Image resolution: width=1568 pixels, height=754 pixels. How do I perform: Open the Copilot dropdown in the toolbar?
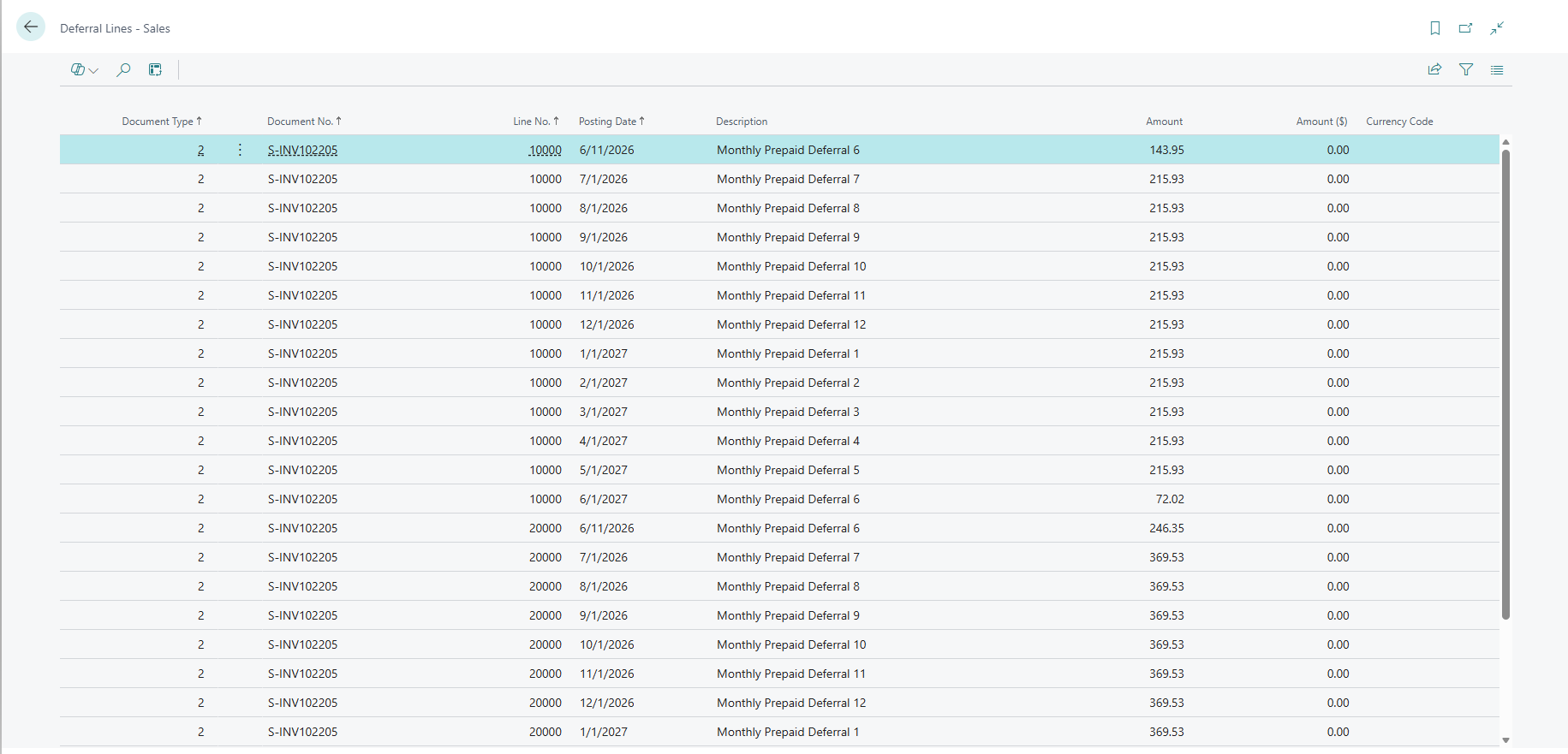(x=84, y=70)
